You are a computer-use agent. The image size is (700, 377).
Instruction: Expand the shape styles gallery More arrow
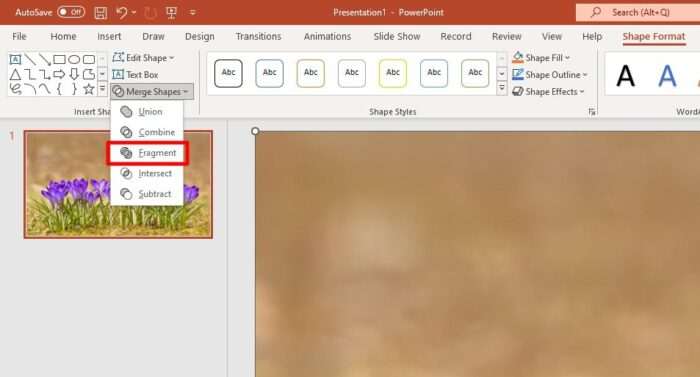click(x=502, y=88)
